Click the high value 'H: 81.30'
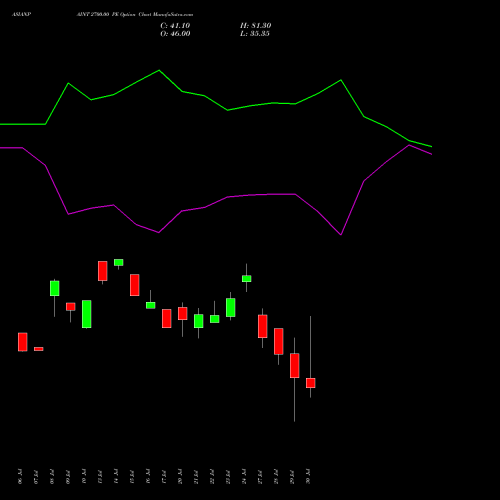 [x=256, y=26]
